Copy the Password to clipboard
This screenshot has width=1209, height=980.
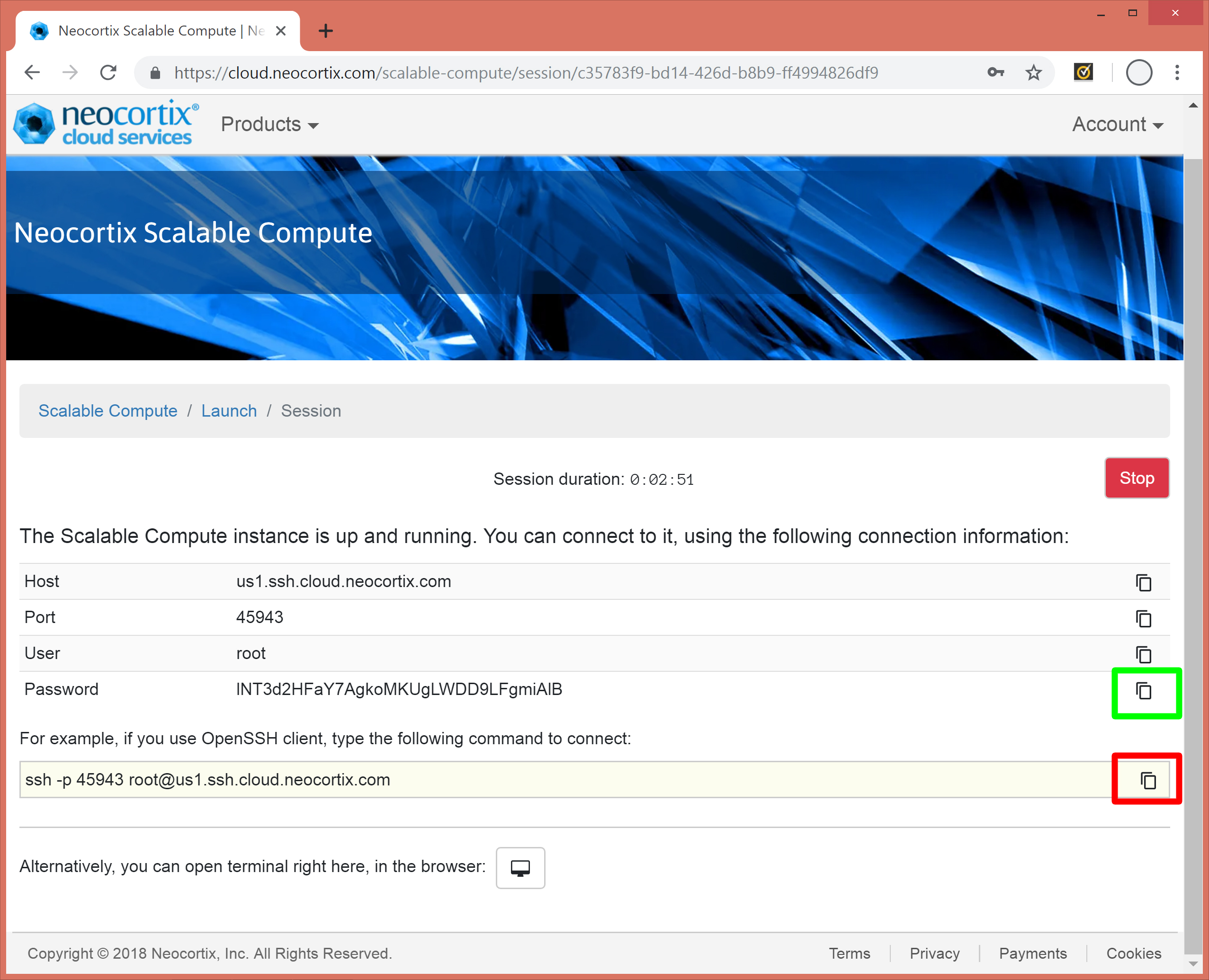1144,690
